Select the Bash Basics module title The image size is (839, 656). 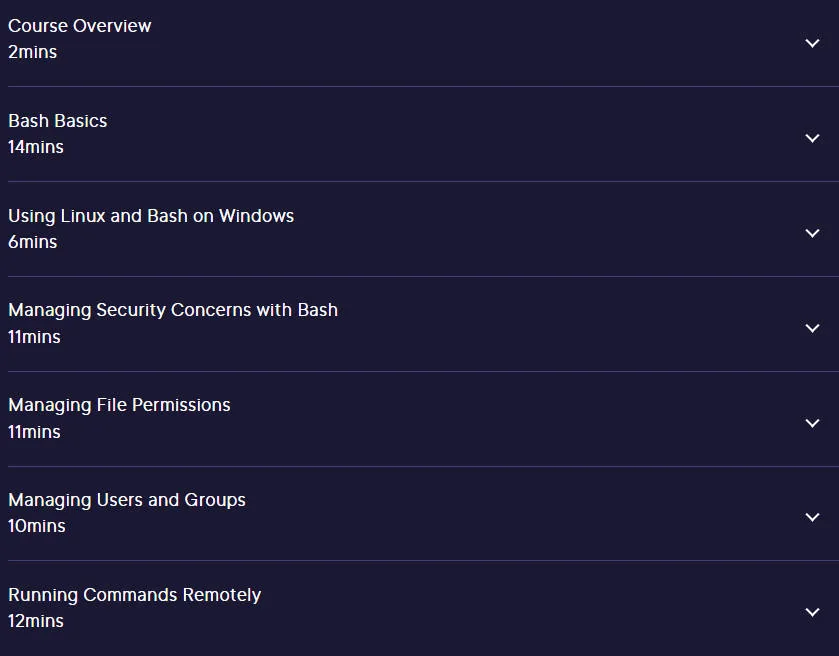(58, 121)
